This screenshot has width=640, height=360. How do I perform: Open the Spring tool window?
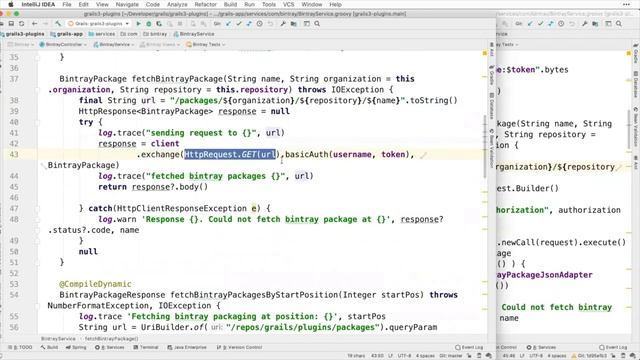(x=76, y=347)
